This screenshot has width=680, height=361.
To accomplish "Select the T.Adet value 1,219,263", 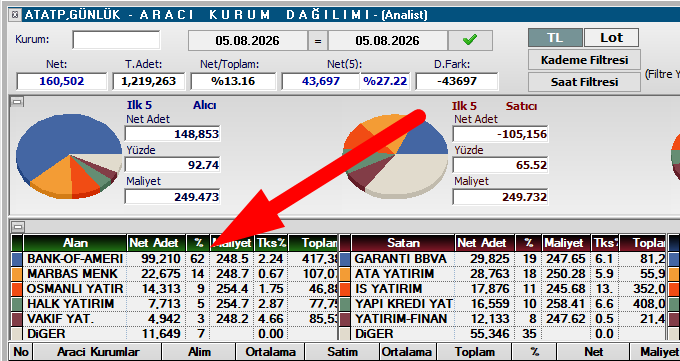I will pyautogui.click(x=149, y=81).
